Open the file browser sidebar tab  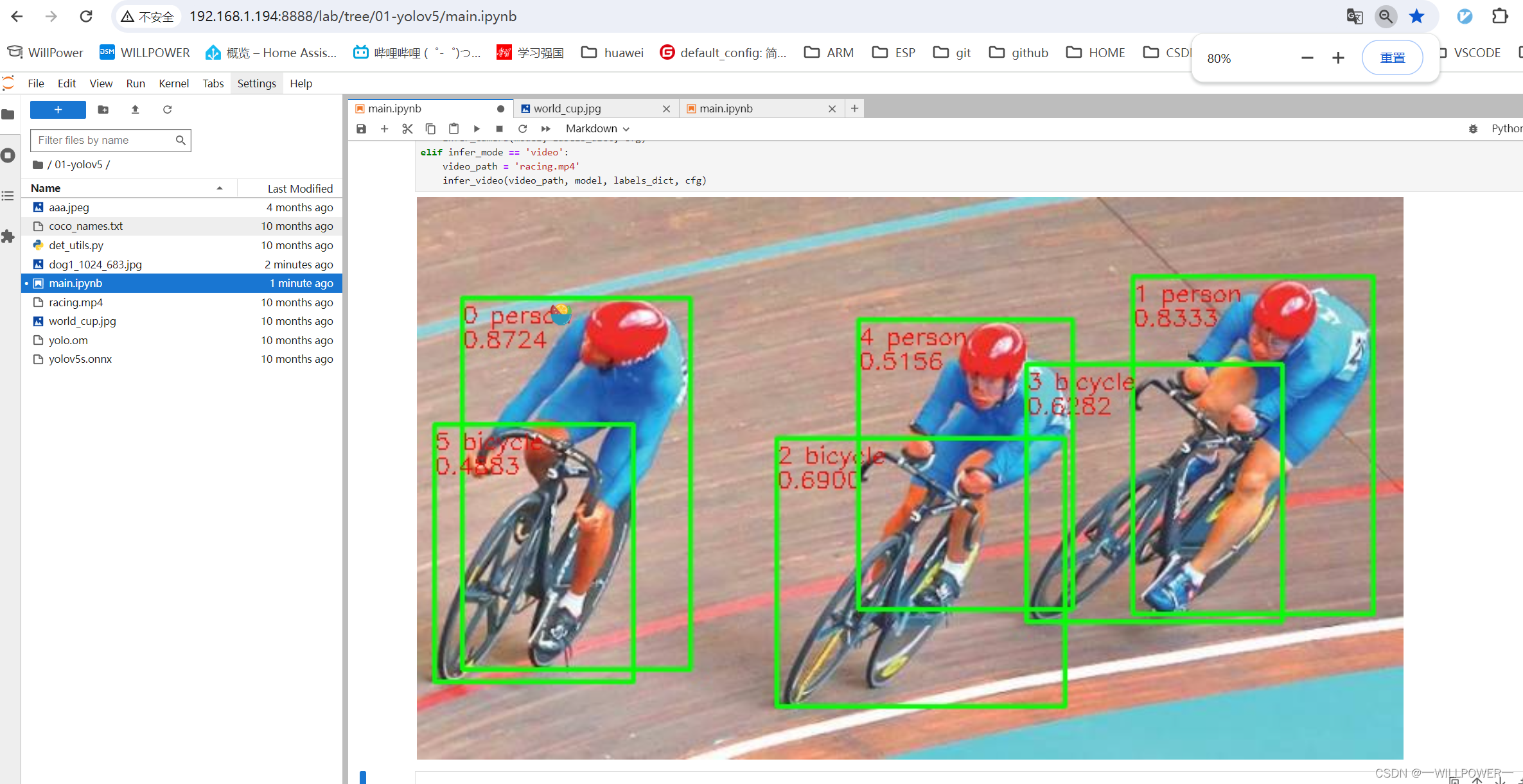tap(8, 114)
